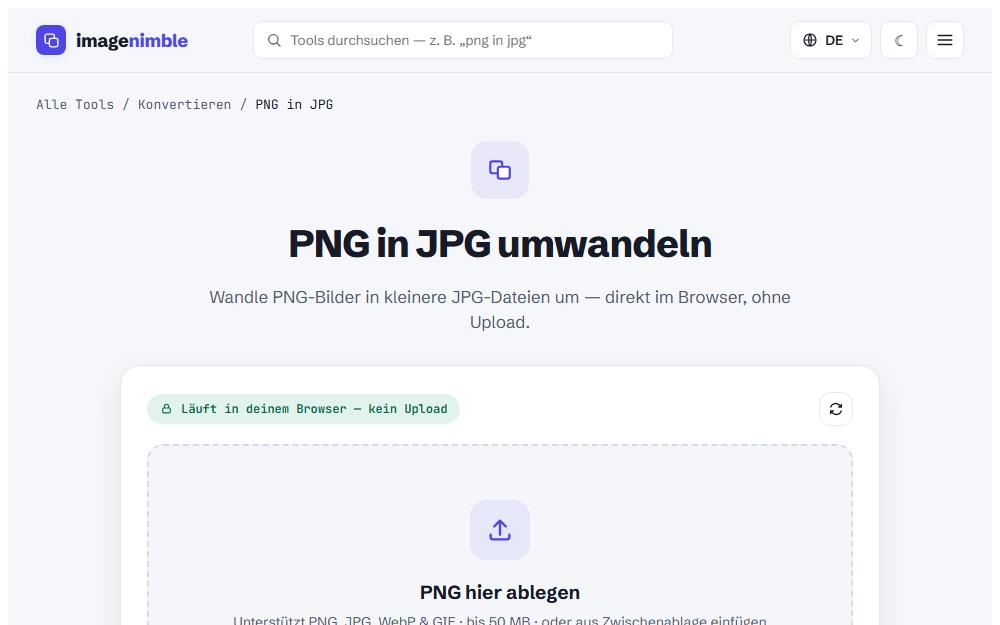Screen dimensions: 1000x625
Task: Click the imagenimble logo icon
Action: [x=51, y=40]
